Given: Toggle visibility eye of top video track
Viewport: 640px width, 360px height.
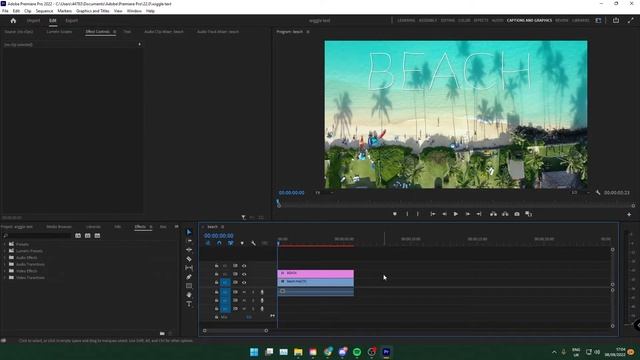Looking at the screenshot, I should tap(244, 266).
